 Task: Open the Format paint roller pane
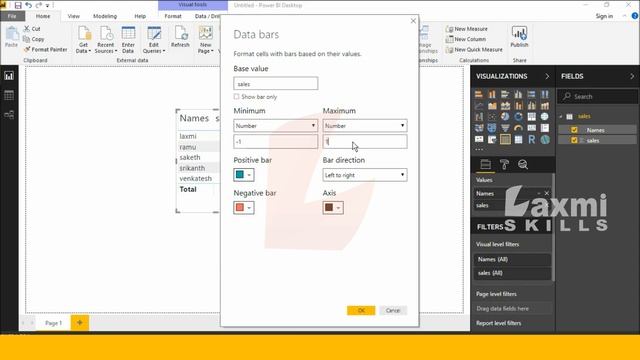pos(504,164)
